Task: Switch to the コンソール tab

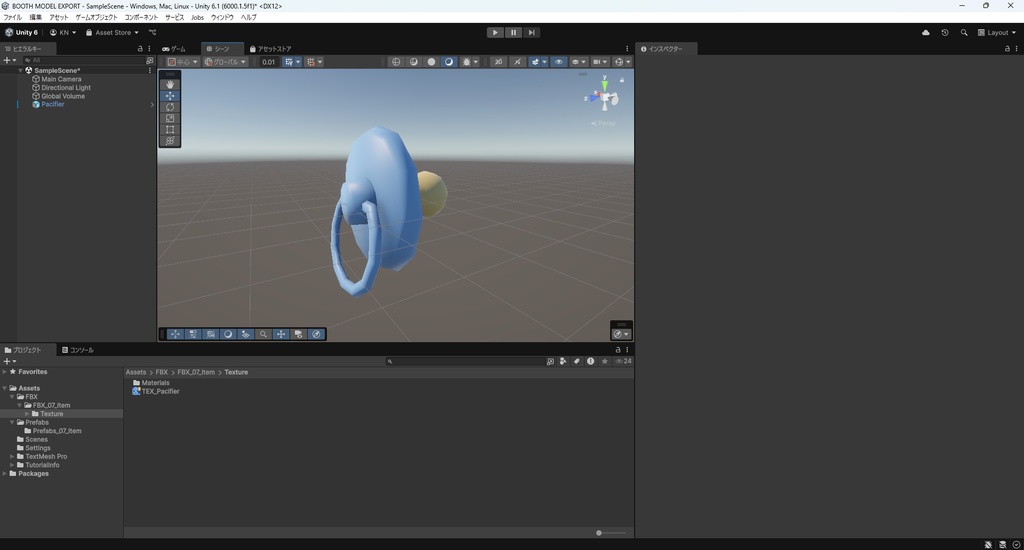Action: pyautogui.click(x=78, y=350)
